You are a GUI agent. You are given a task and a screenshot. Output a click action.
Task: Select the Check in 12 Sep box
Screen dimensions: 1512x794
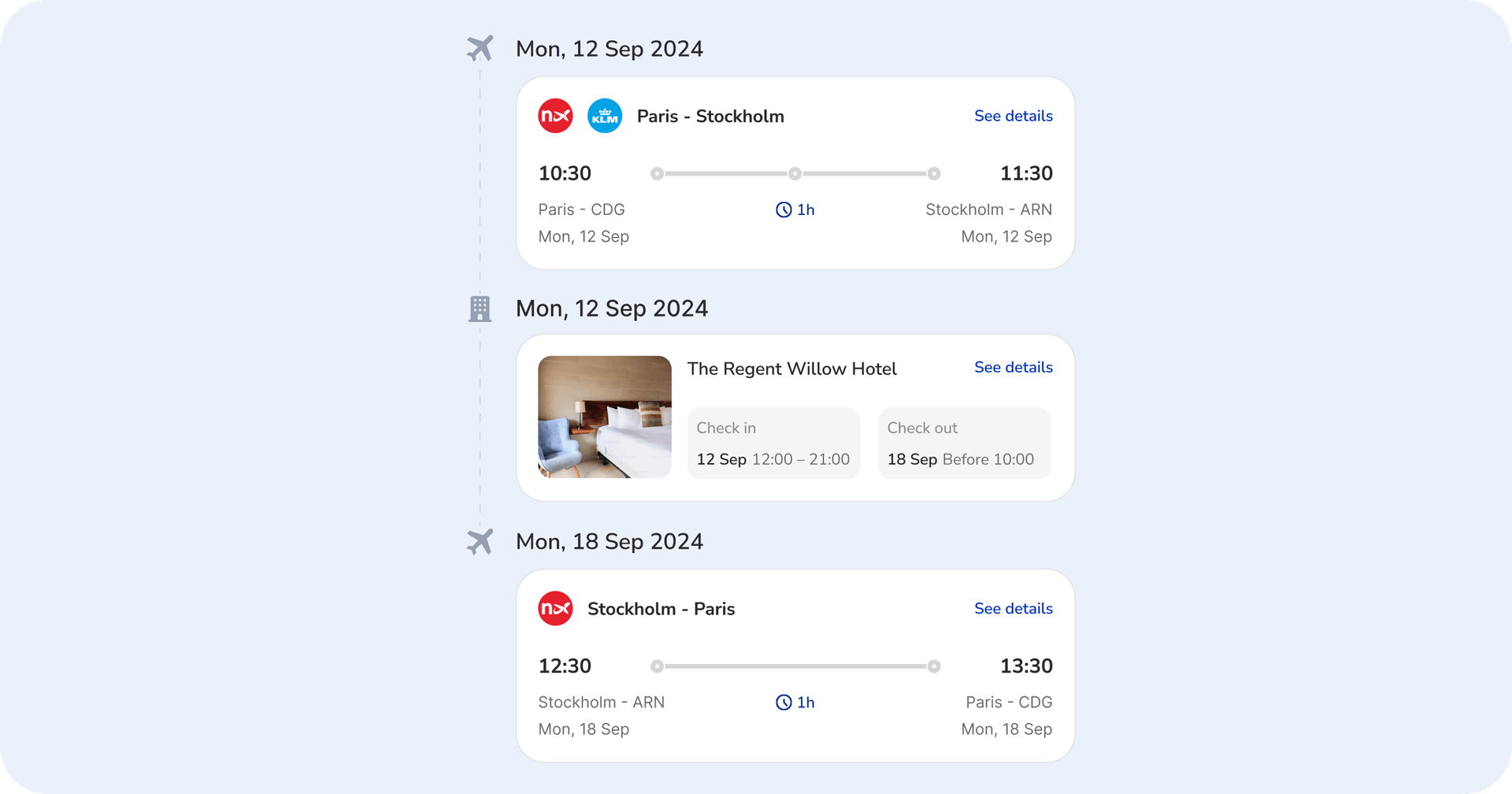773,443
